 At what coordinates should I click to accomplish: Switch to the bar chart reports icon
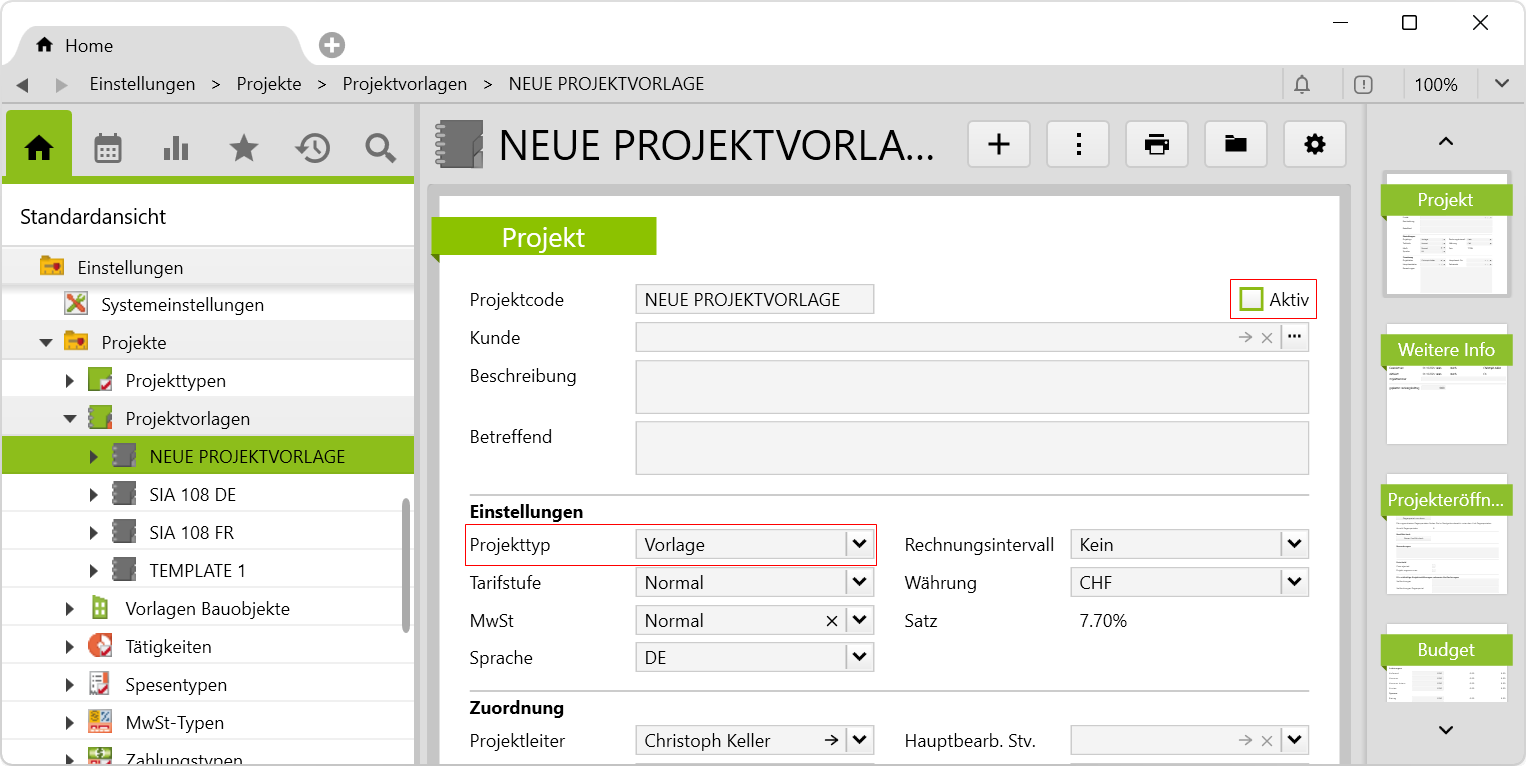pyautogui.click(x=176, y=149)
